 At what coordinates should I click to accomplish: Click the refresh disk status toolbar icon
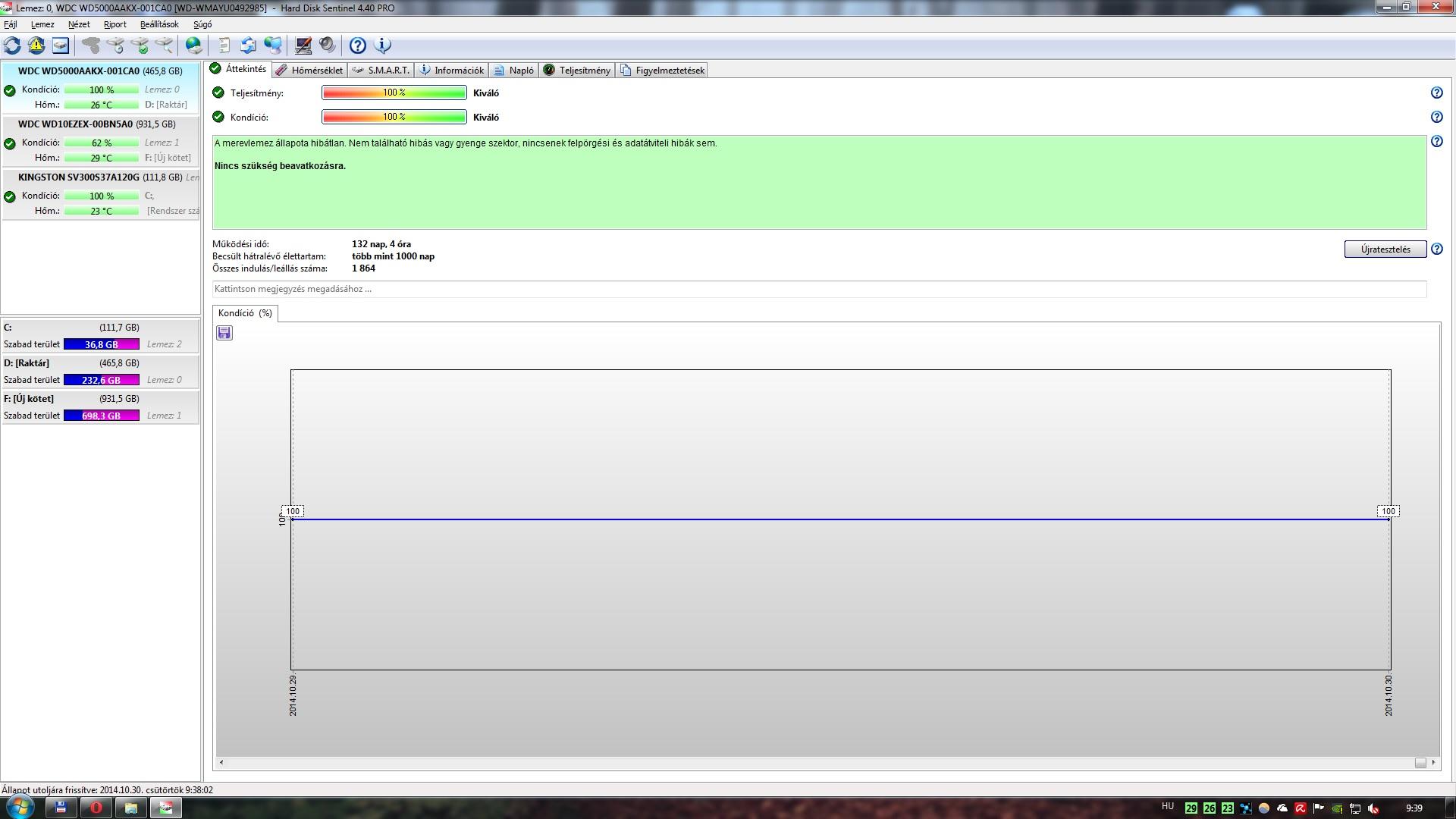tap(12, 45)
